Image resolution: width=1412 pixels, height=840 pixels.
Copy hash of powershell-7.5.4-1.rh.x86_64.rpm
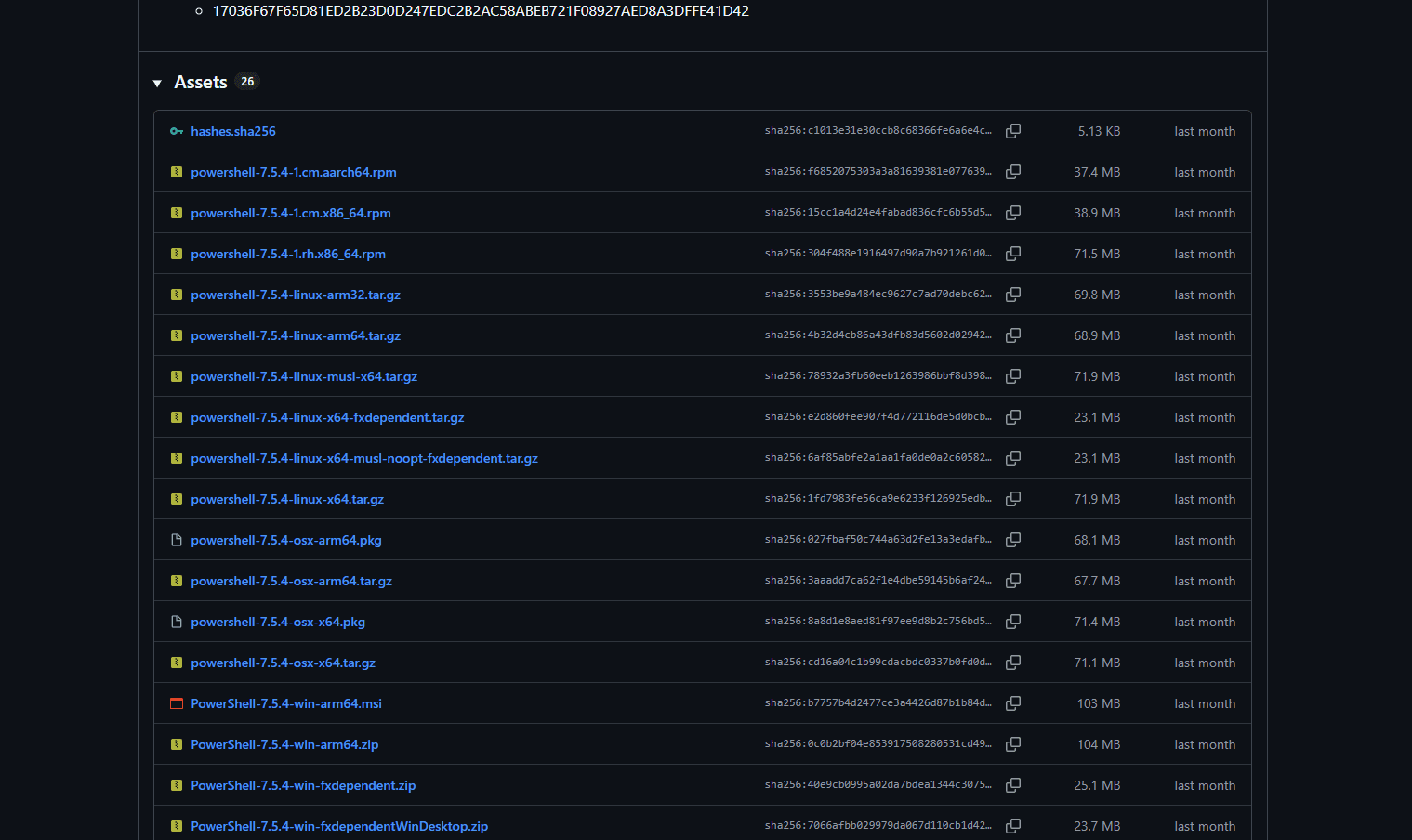[x=1013, y=254]
